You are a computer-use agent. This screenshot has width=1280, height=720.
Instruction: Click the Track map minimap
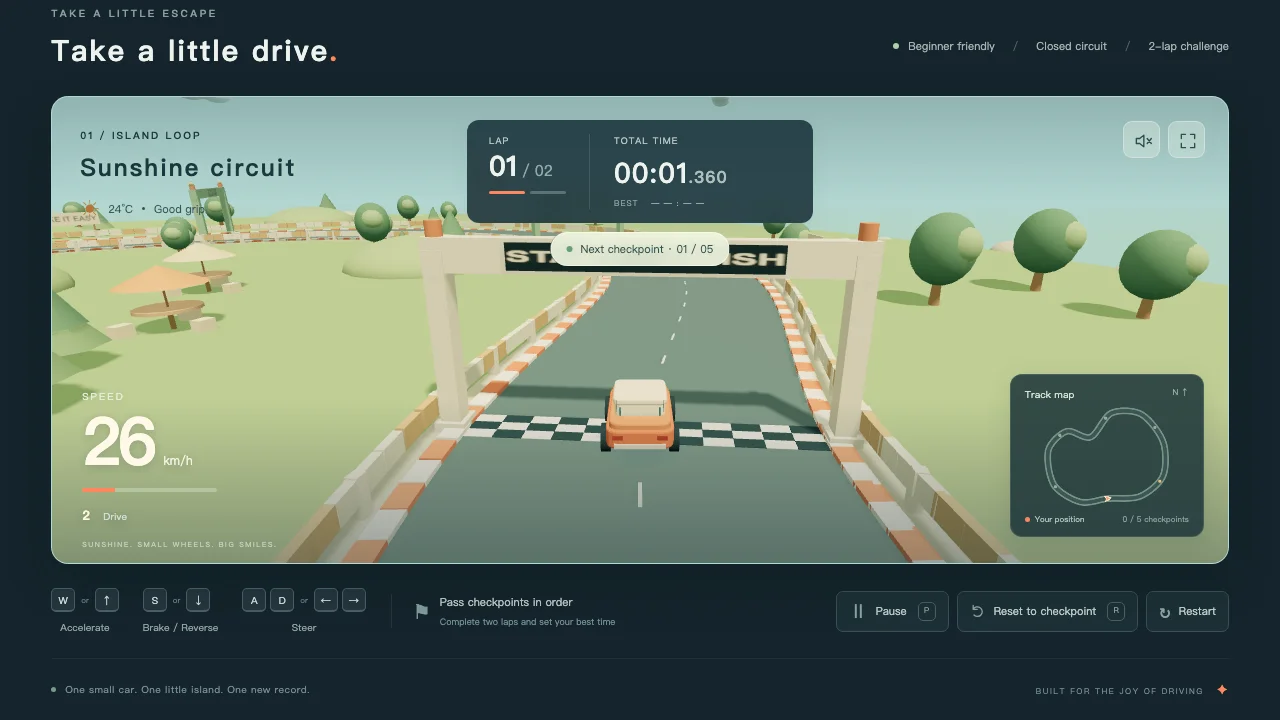point(1107,456)
